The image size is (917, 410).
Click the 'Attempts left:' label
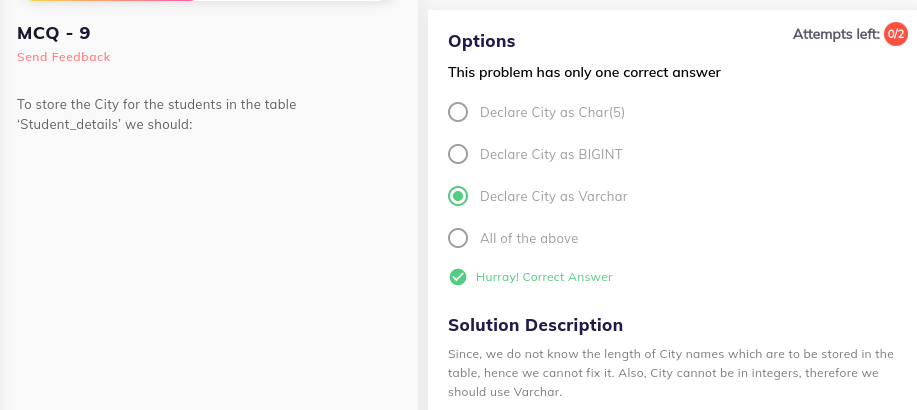tap(836, 35)
